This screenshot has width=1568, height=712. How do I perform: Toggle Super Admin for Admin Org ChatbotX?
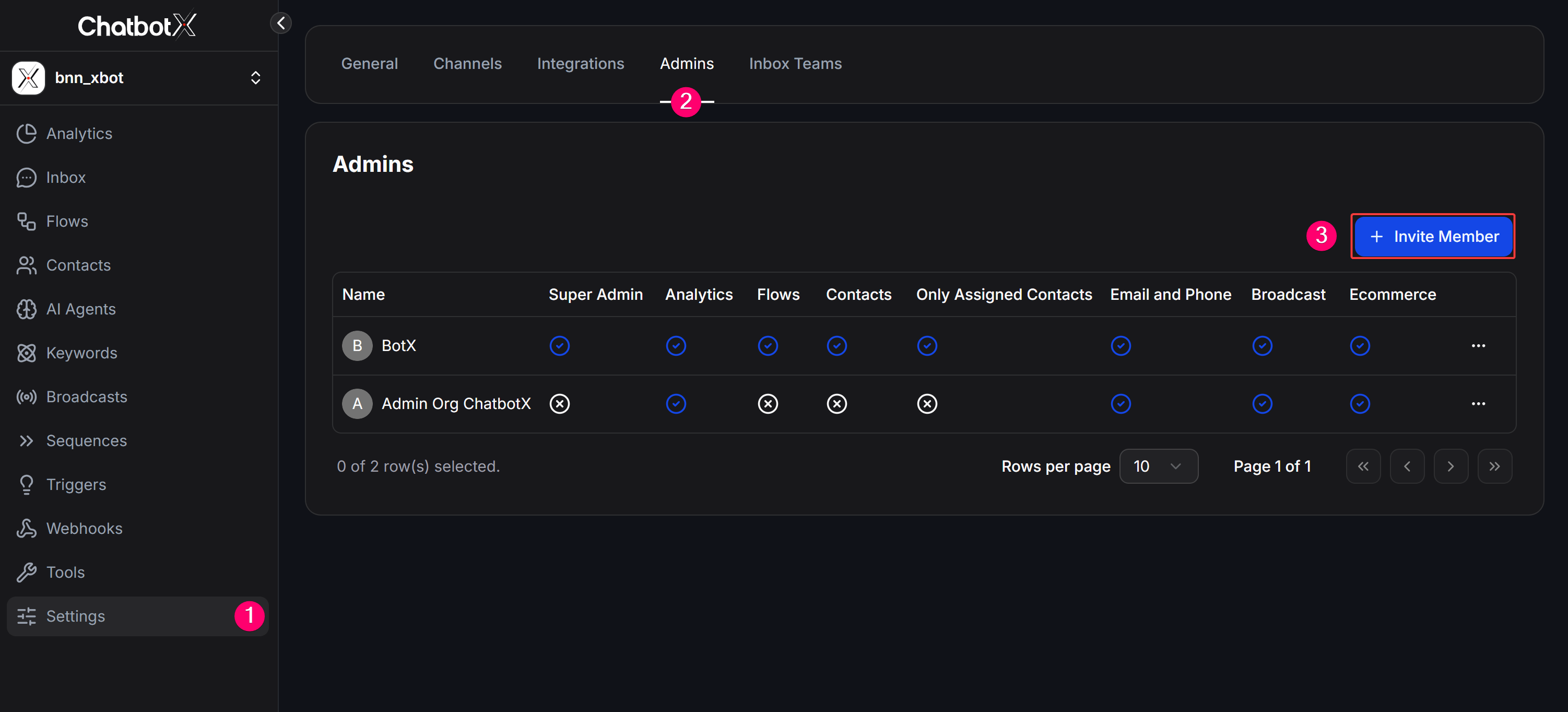(x=559, y=404)
